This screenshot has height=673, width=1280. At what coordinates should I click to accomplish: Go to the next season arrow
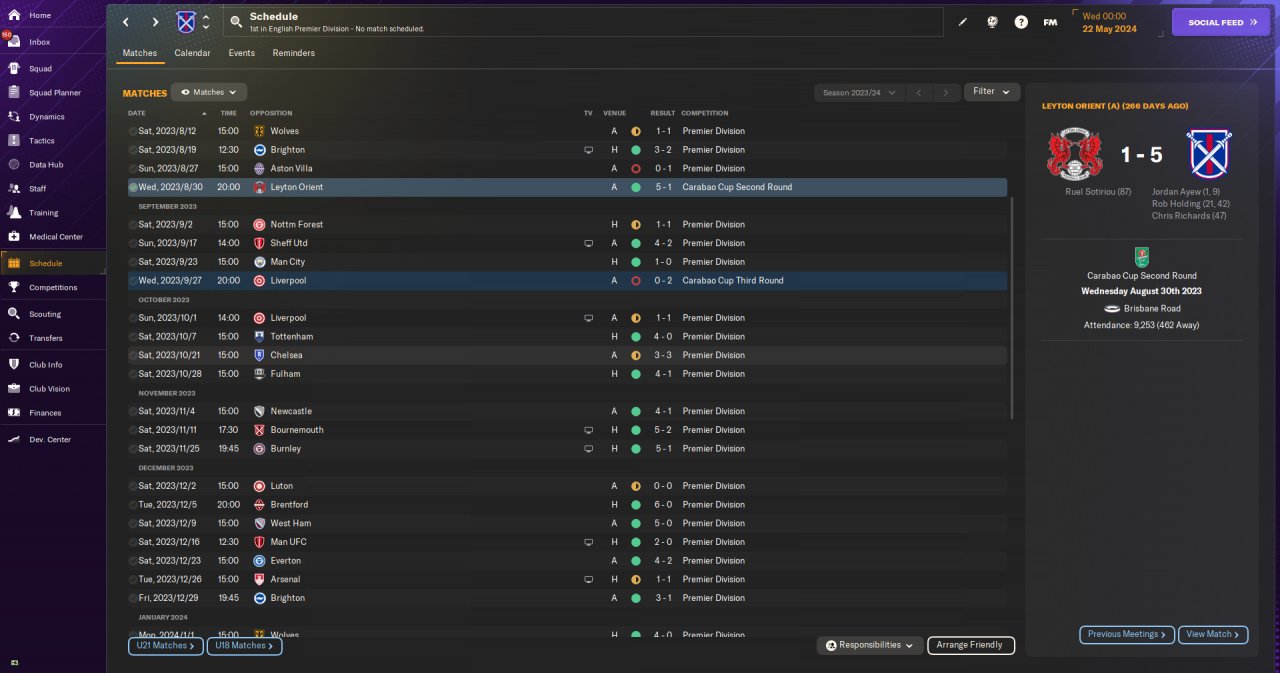tap(946, 92)
